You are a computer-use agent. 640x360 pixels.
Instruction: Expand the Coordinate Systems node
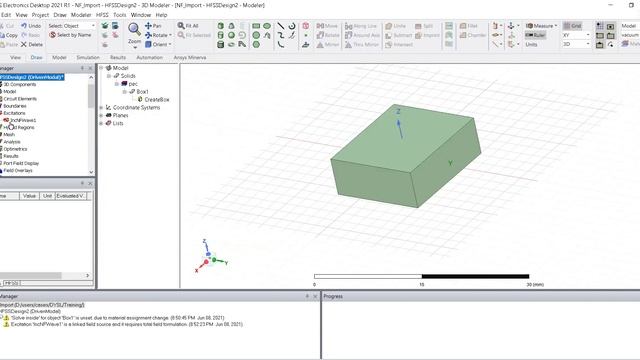coord(101,107)
